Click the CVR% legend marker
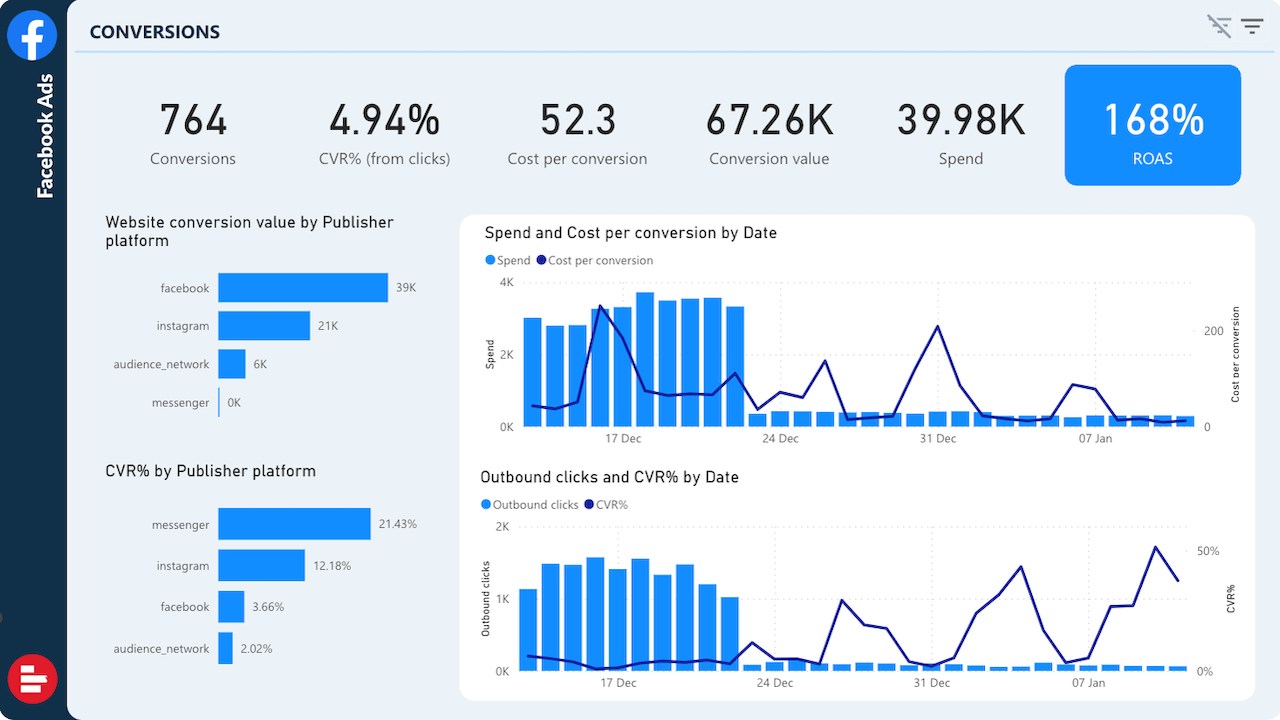Screen dimensions: 1280x720 click(589, 505)
